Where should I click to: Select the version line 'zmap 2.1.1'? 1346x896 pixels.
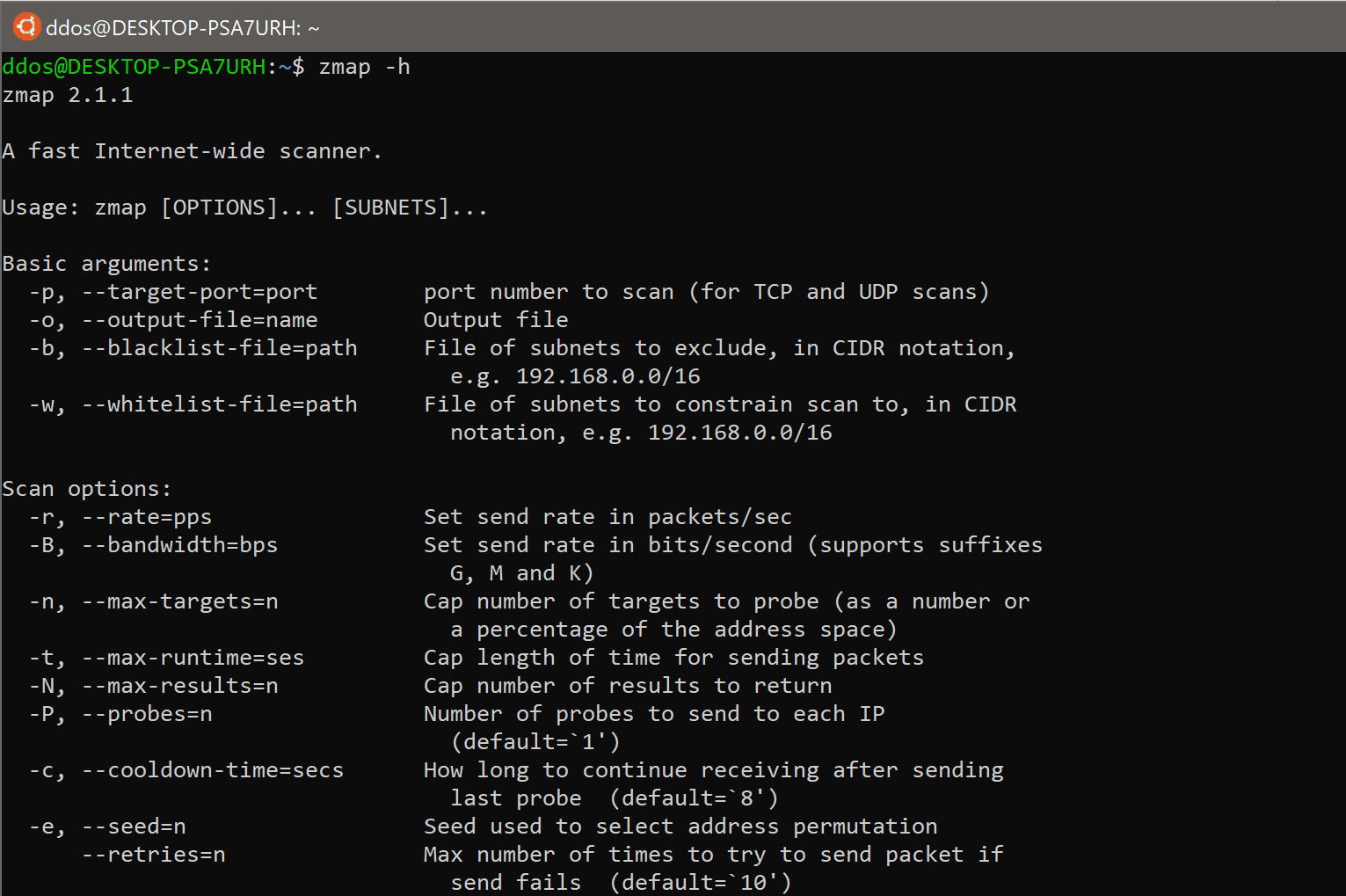[68, 95]
